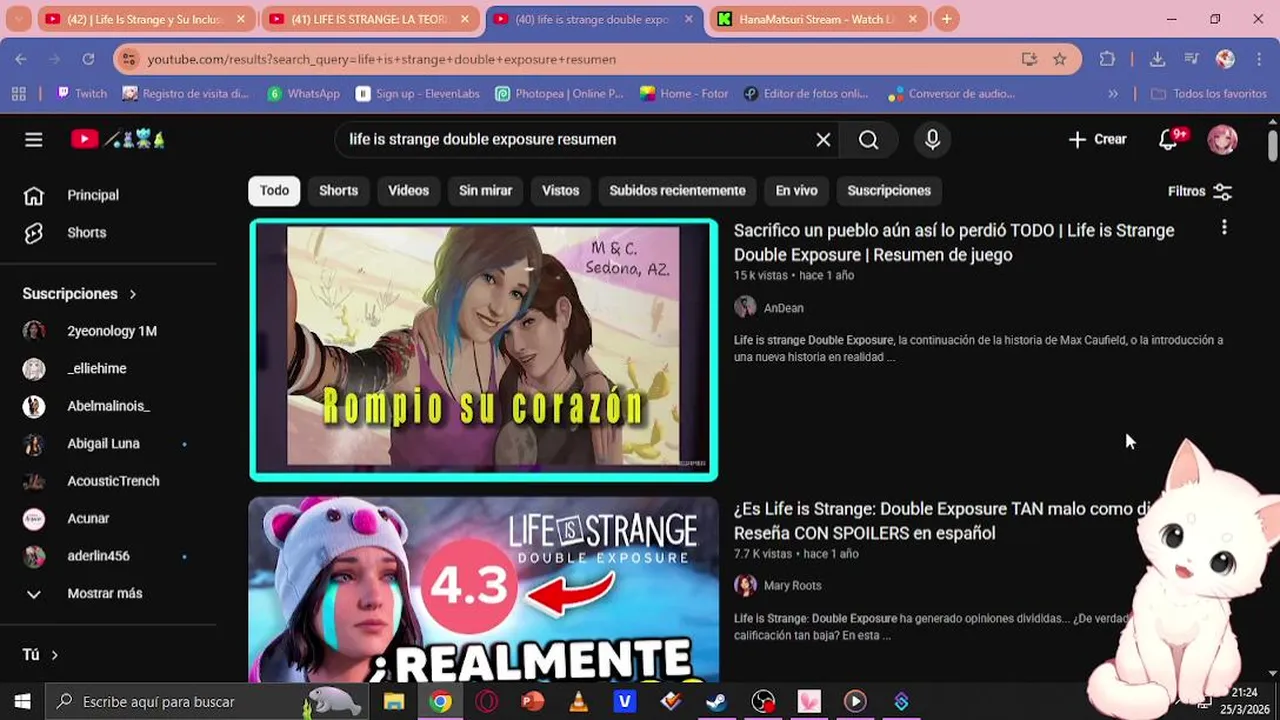The width and height of the screenshot is (1280, 720).
Task: Select the Sin mirar filter chip
Action: coord(485,191)
